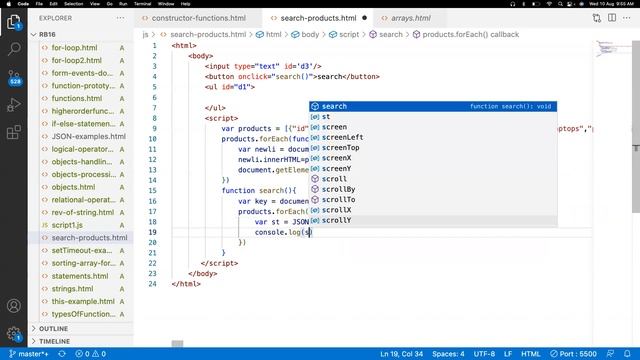
Task: Switch to constructor-functions.html tab
Action: tap(198, 18)
